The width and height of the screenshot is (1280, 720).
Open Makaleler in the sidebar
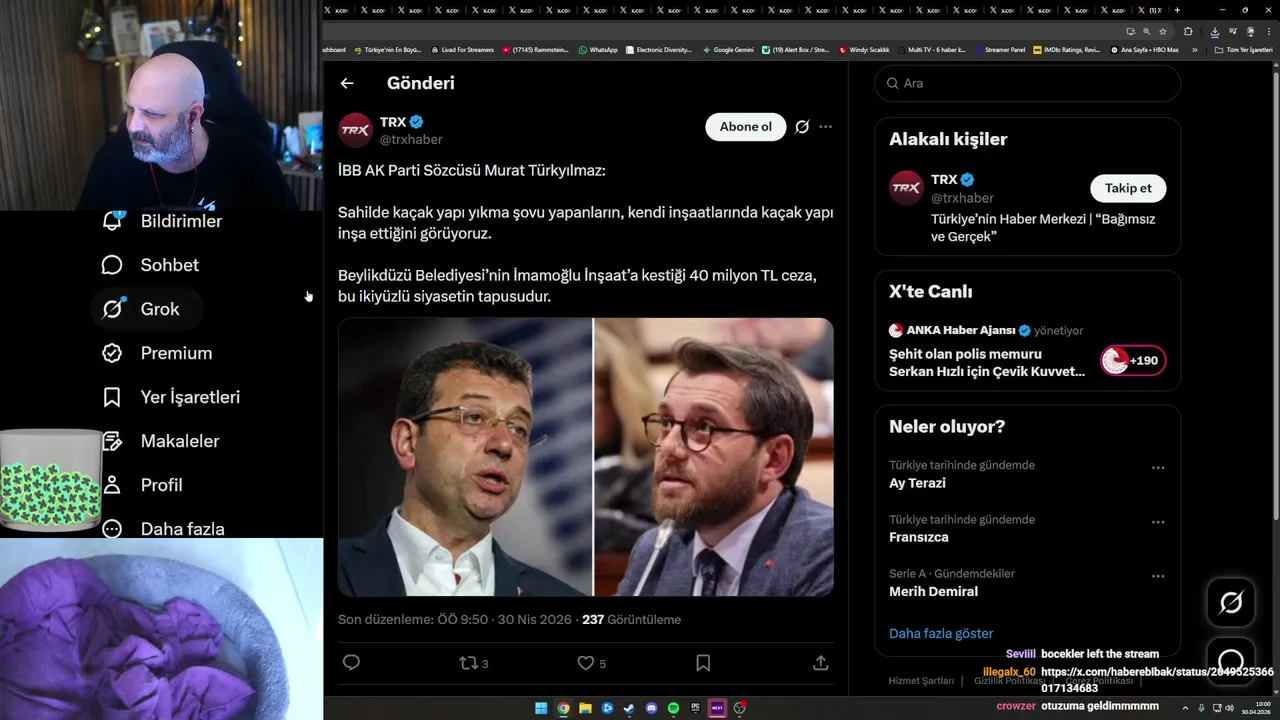coord(160,441)
